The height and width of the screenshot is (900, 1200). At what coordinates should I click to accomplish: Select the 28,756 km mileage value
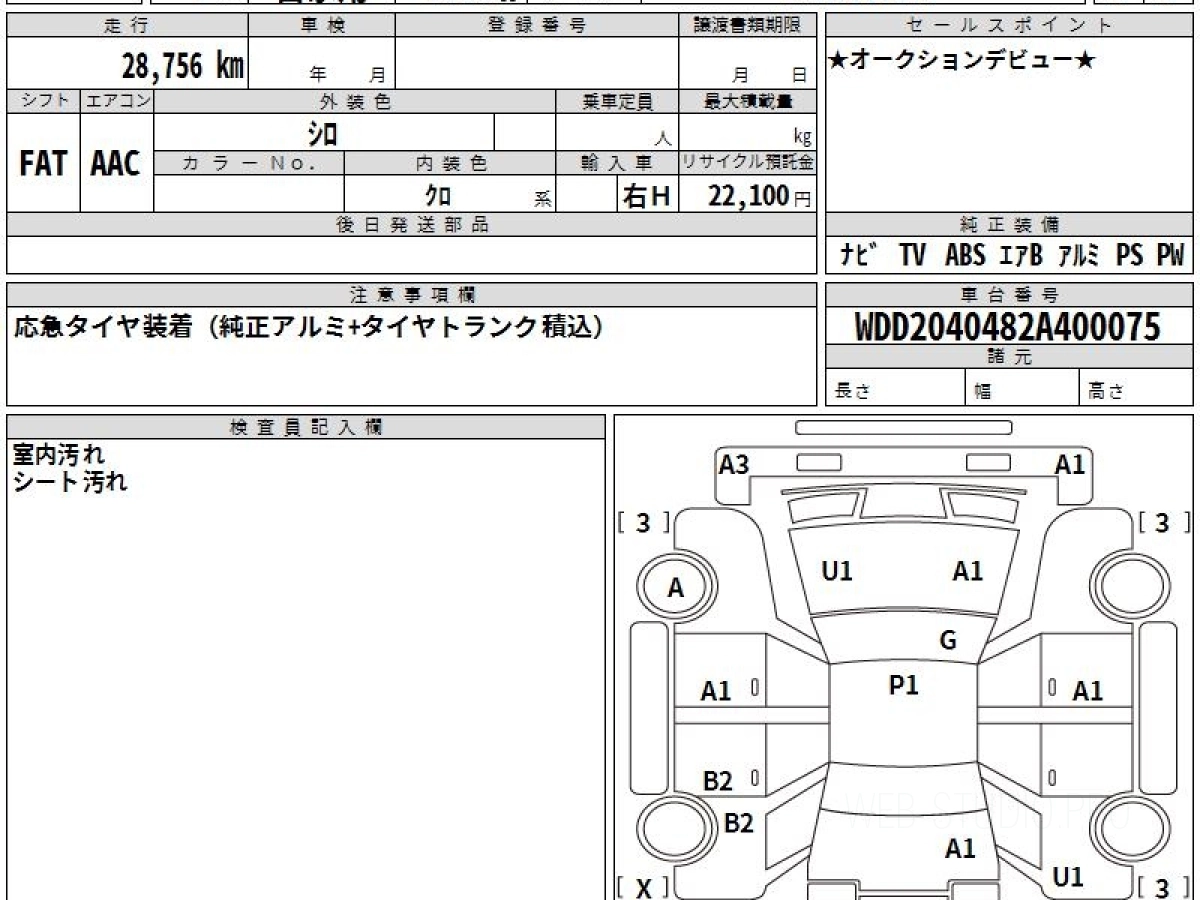pos(183,66)
